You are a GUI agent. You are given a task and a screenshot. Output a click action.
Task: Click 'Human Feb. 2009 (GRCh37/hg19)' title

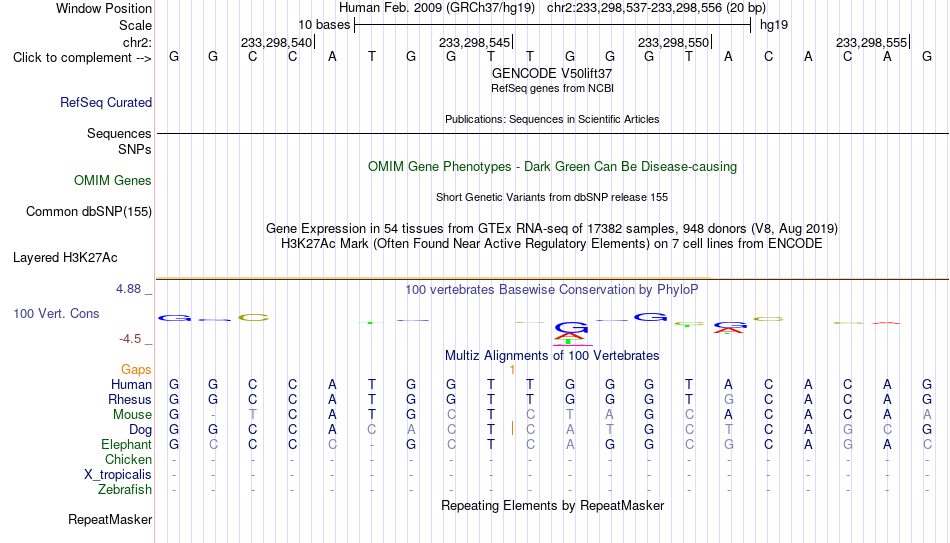pyautogui.click(x=437, y=8)
